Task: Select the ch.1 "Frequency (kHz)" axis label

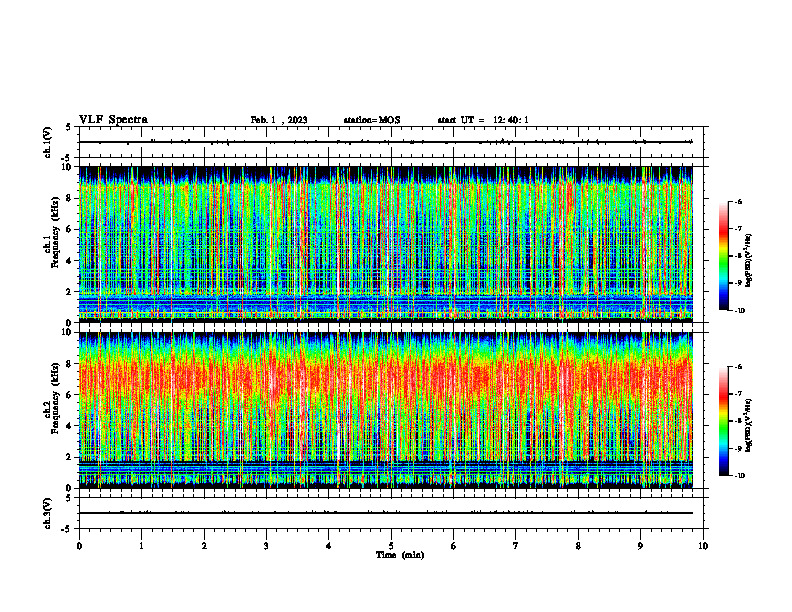Action: click(x=55, y=231)
